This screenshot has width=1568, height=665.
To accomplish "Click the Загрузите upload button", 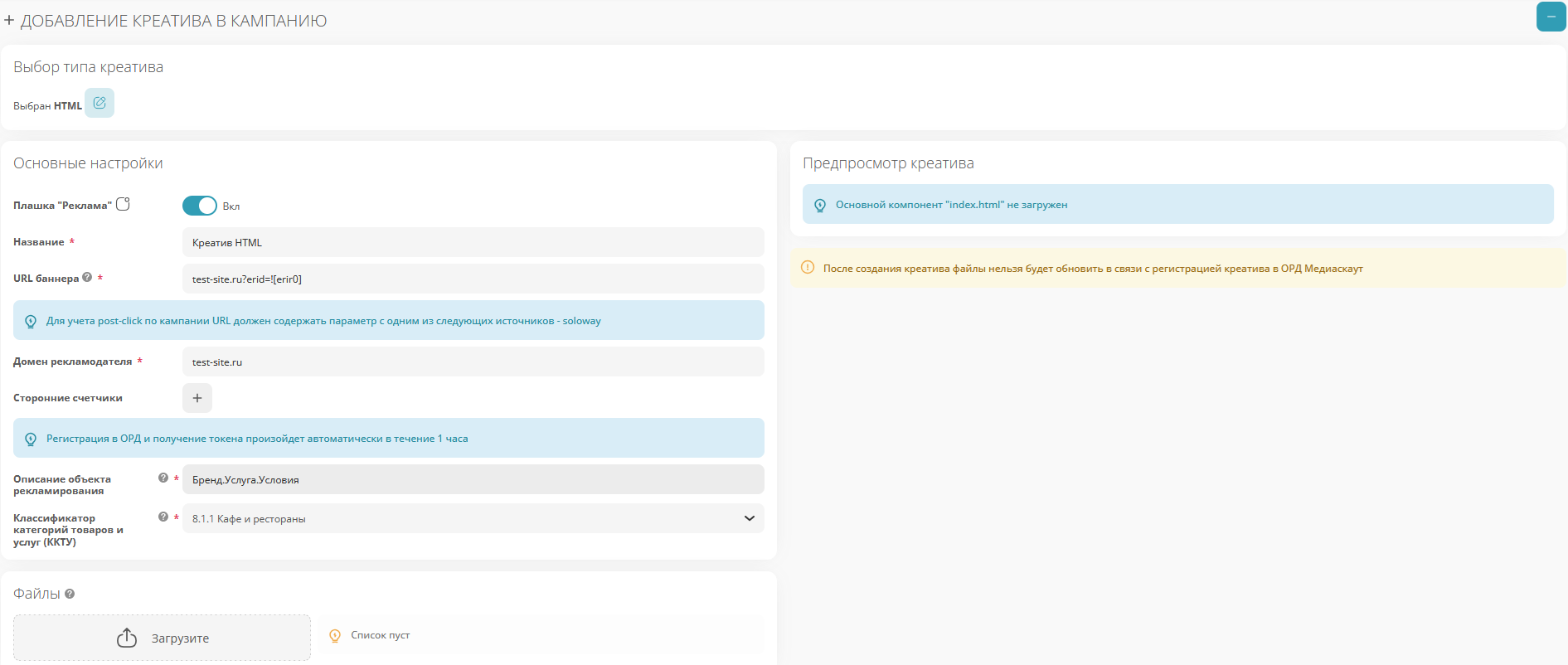I will [x=162, y=638].
